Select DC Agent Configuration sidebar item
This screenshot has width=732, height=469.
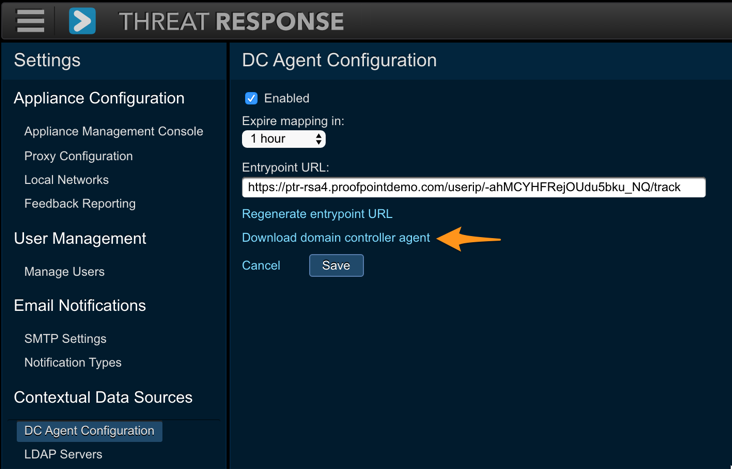click(x=89, y=430)
